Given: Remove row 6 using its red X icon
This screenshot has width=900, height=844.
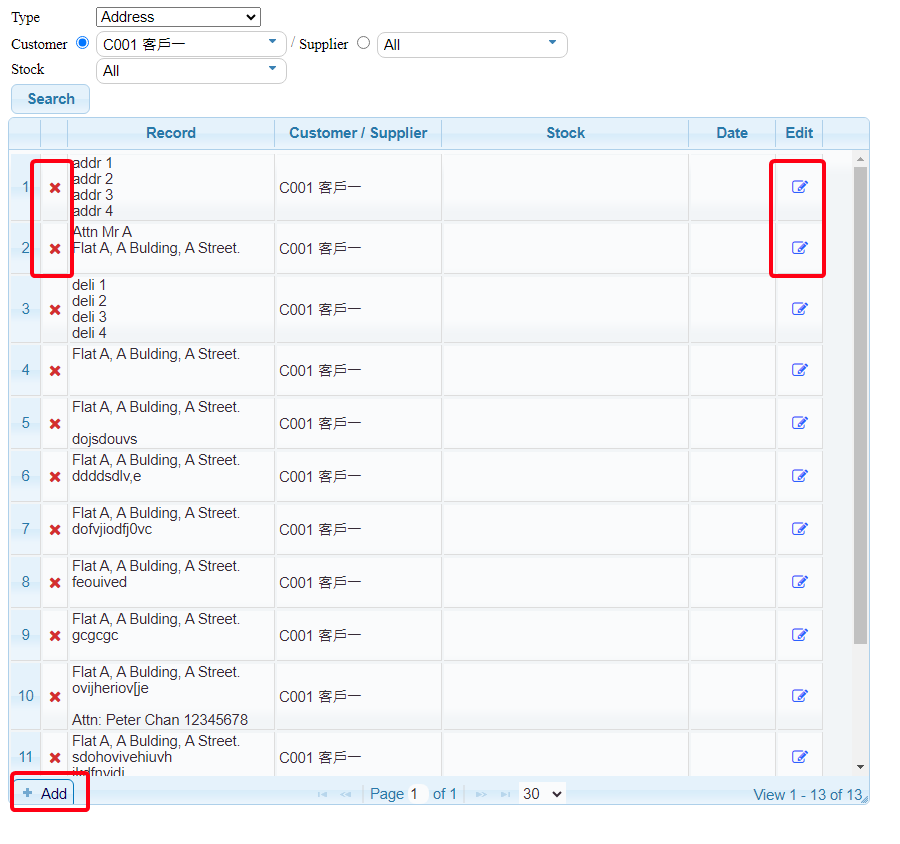Looking at the screenshot, I should tap(55, 477).
